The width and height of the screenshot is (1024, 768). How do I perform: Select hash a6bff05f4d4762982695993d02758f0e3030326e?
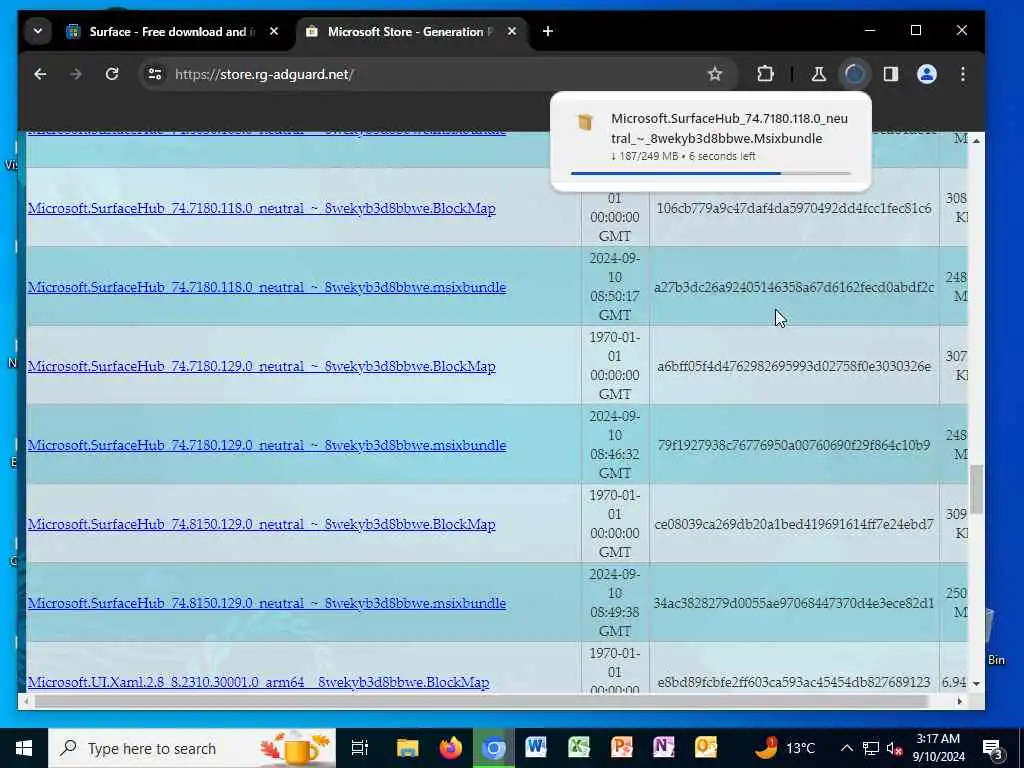coord(793,366)
